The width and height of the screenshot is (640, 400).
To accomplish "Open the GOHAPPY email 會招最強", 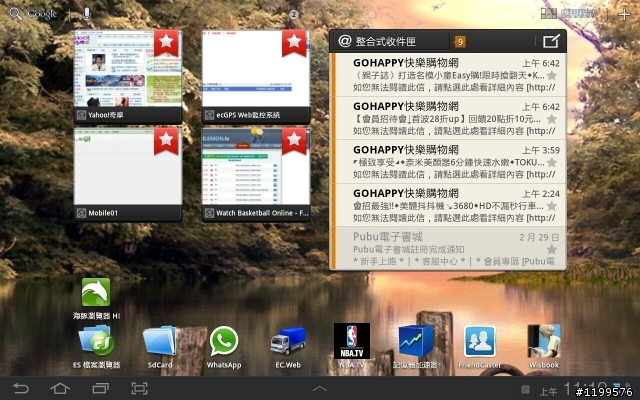I will coord(448,205).
